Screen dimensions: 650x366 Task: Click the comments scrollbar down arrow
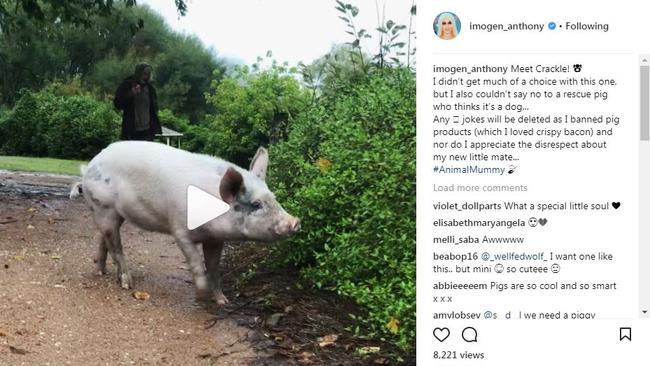(644, 312)
